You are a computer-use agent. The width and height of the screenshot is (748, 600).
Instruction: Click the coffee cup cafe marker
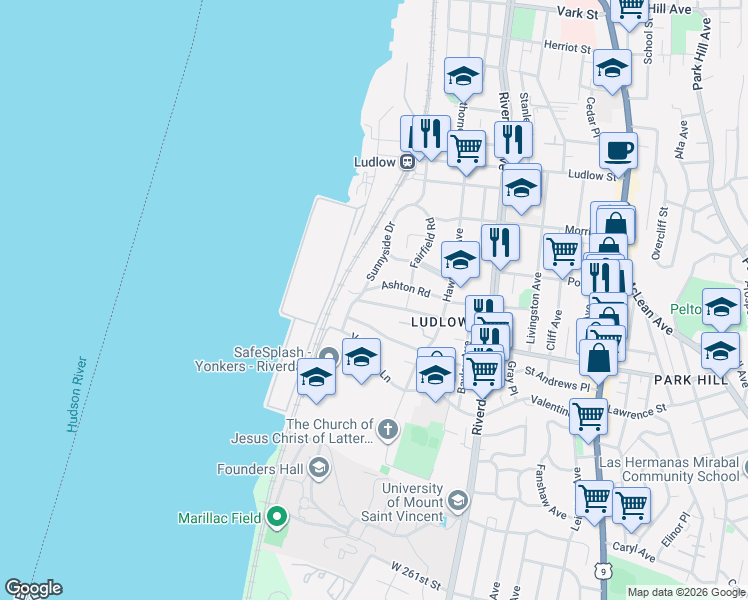(x=618, y=152)
